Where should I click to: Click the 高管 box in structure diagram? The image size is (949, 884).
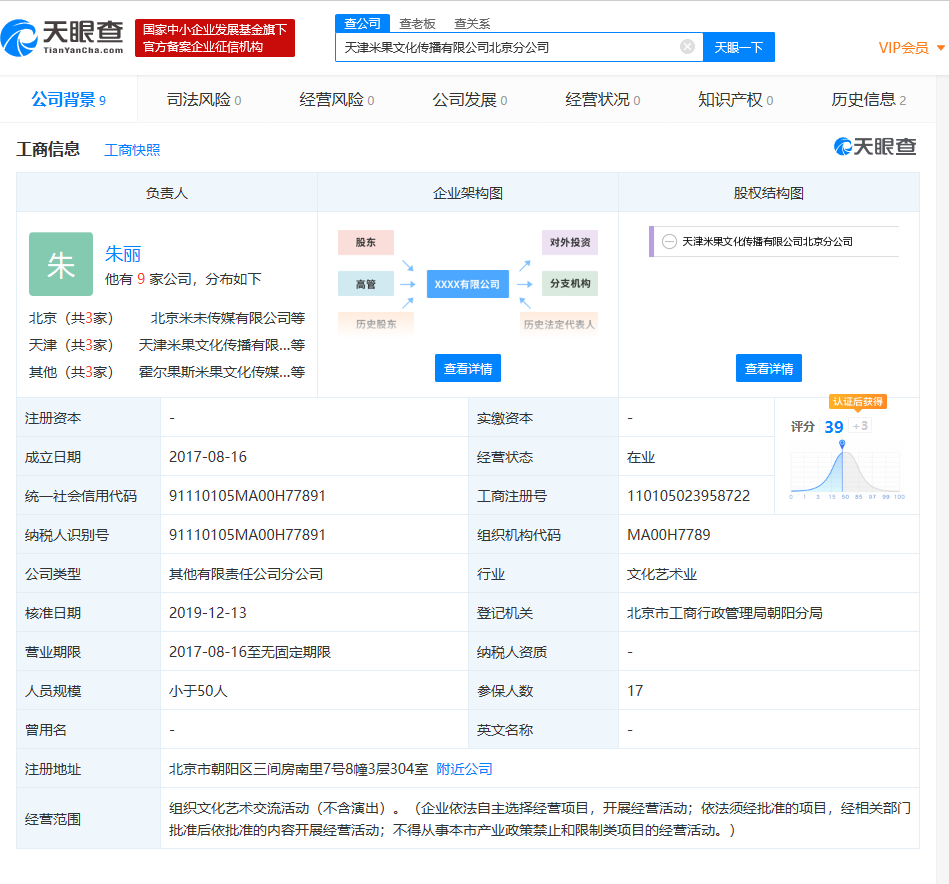pos(366,284)
